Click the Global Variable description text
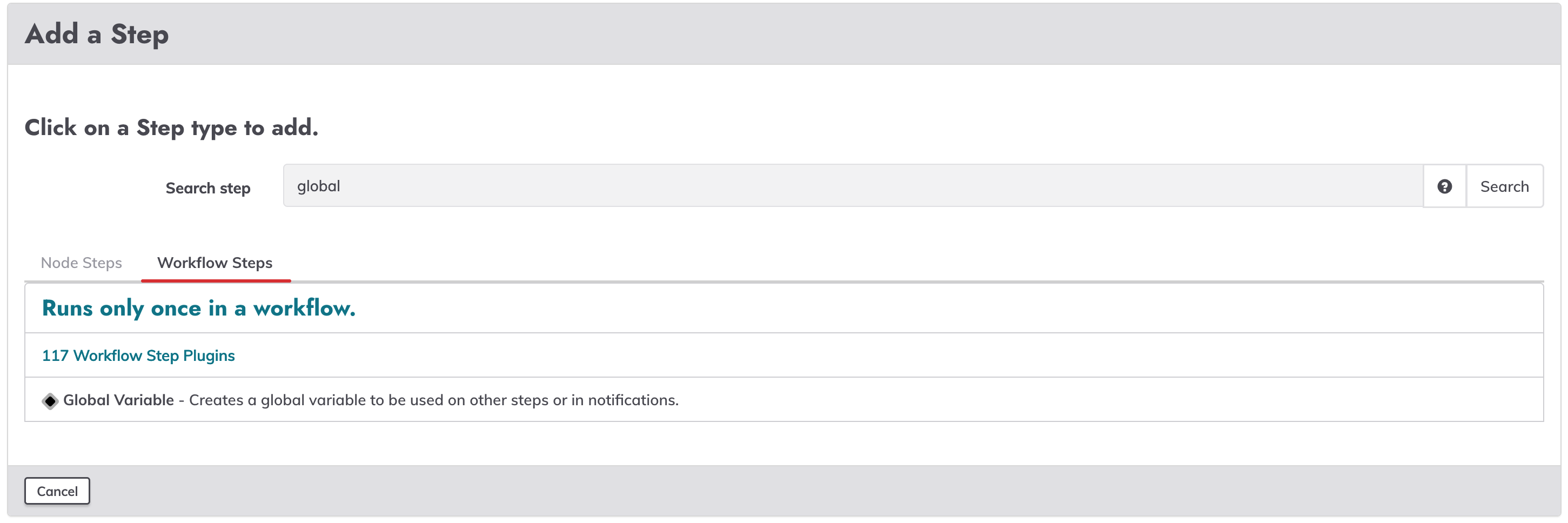This screenshot has height=523, width=1568. pos(433,400)
